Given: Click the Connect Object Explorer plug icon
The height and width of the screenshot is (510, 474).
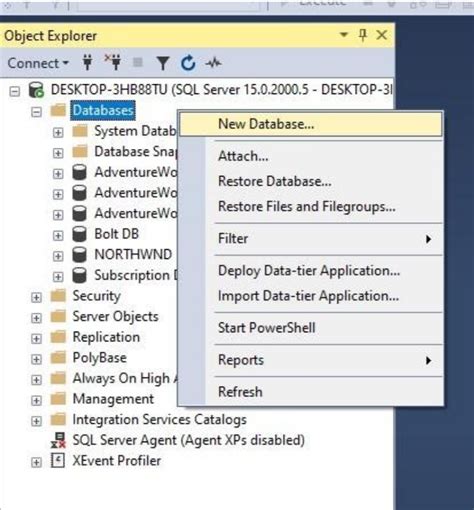Looking at the screenshot, I should 87,62.
